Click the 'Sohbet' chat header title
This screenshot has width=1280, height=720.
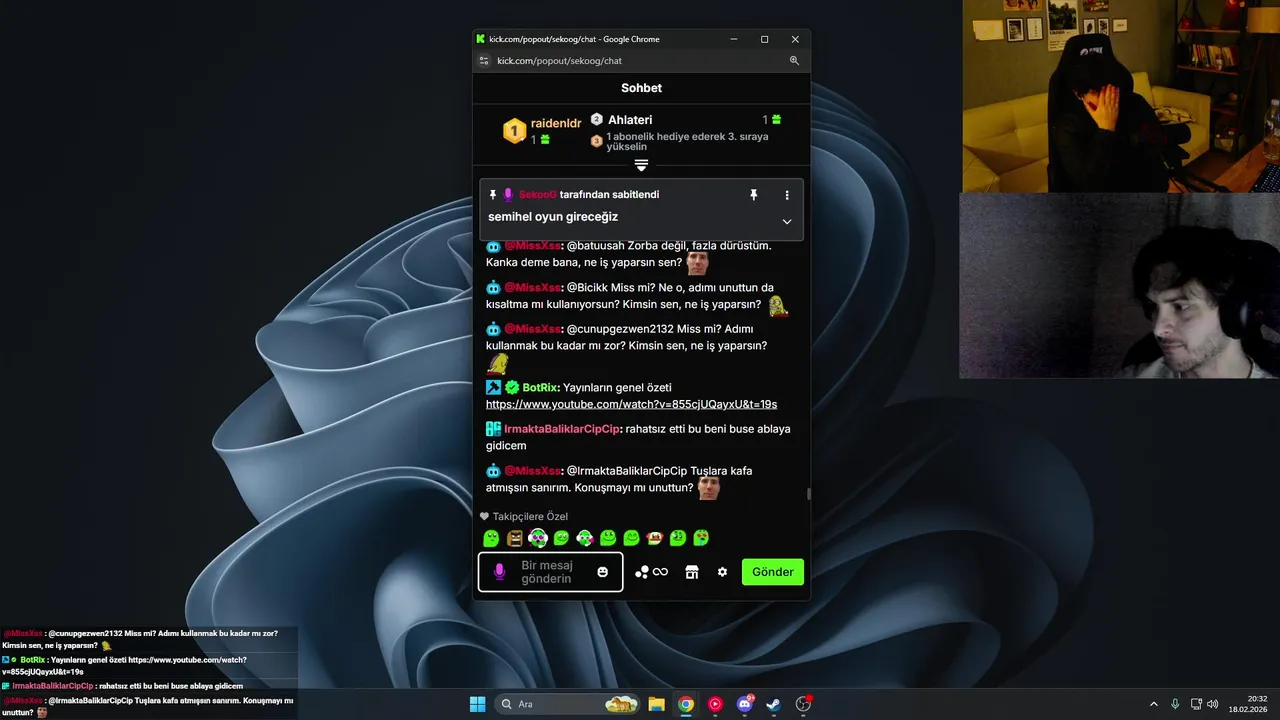(x=641, y=88)
